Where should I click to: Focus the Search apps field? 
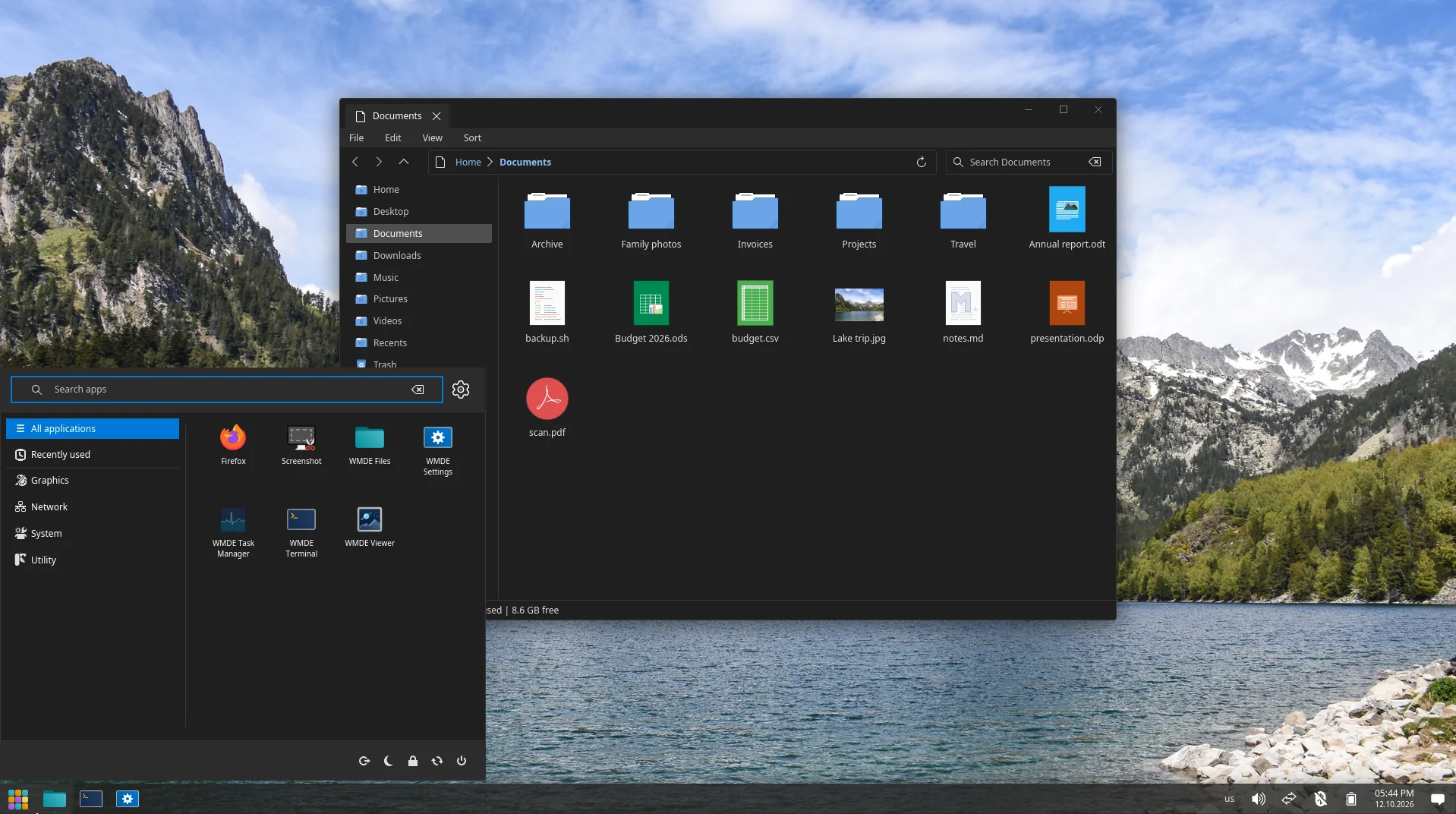click(x=226, y=390)
